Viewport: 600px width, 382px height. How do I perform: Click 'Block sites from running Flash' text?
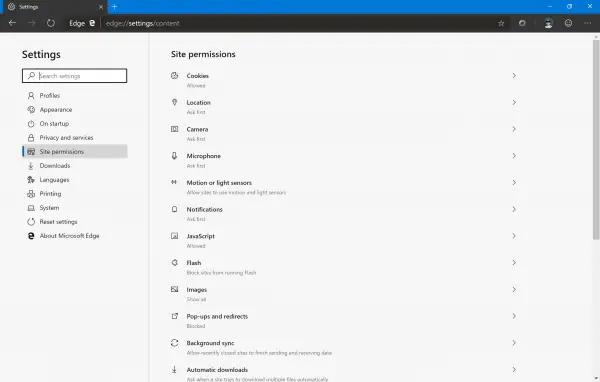pos(221,273)
